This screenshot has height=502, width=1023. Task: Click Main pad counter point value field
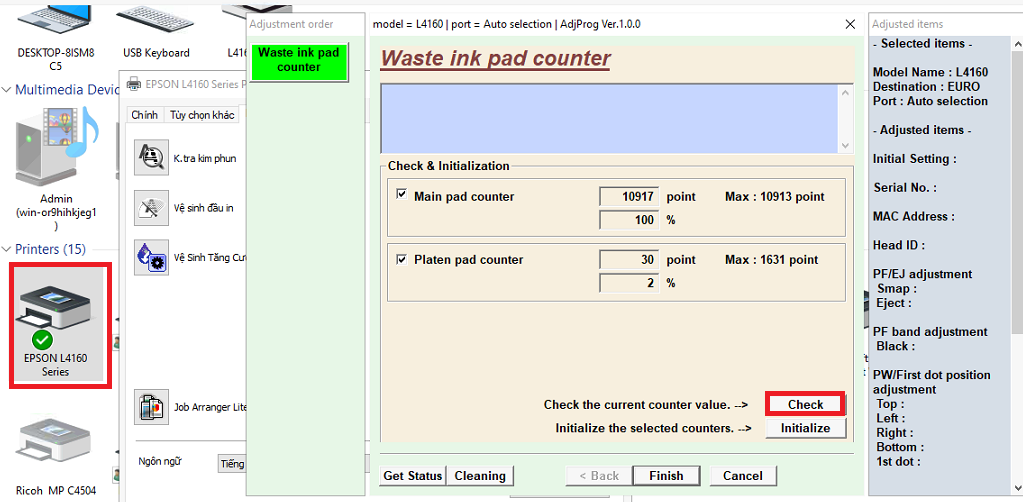tap(629, 196)
